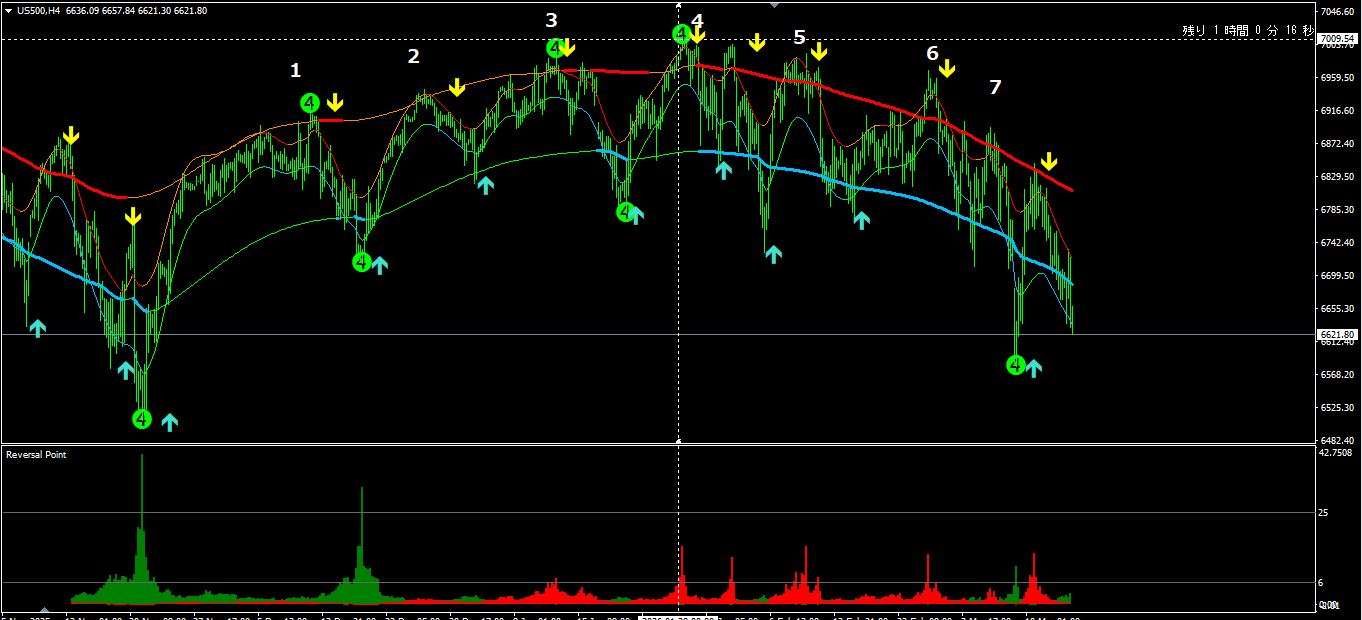Click the lowest green circle 4 marker on chart
This screenshot has width=1362, height=620.
[x=141, y=419]
